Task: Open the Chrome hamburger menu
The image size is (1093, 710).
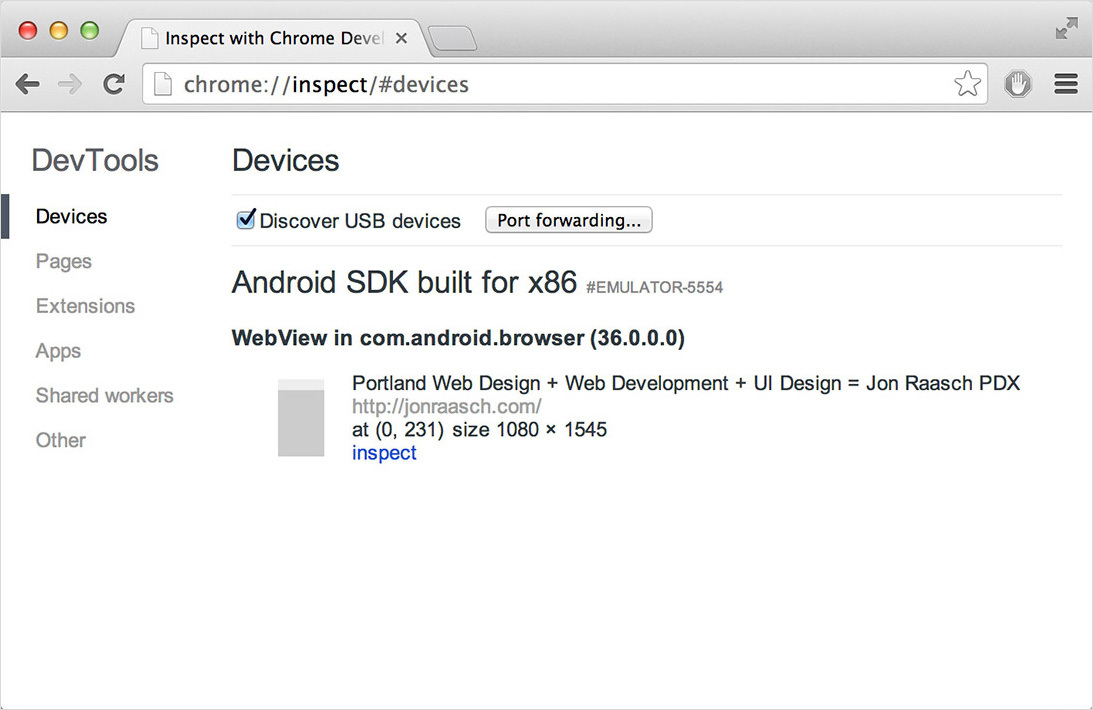Action: 1066,84
